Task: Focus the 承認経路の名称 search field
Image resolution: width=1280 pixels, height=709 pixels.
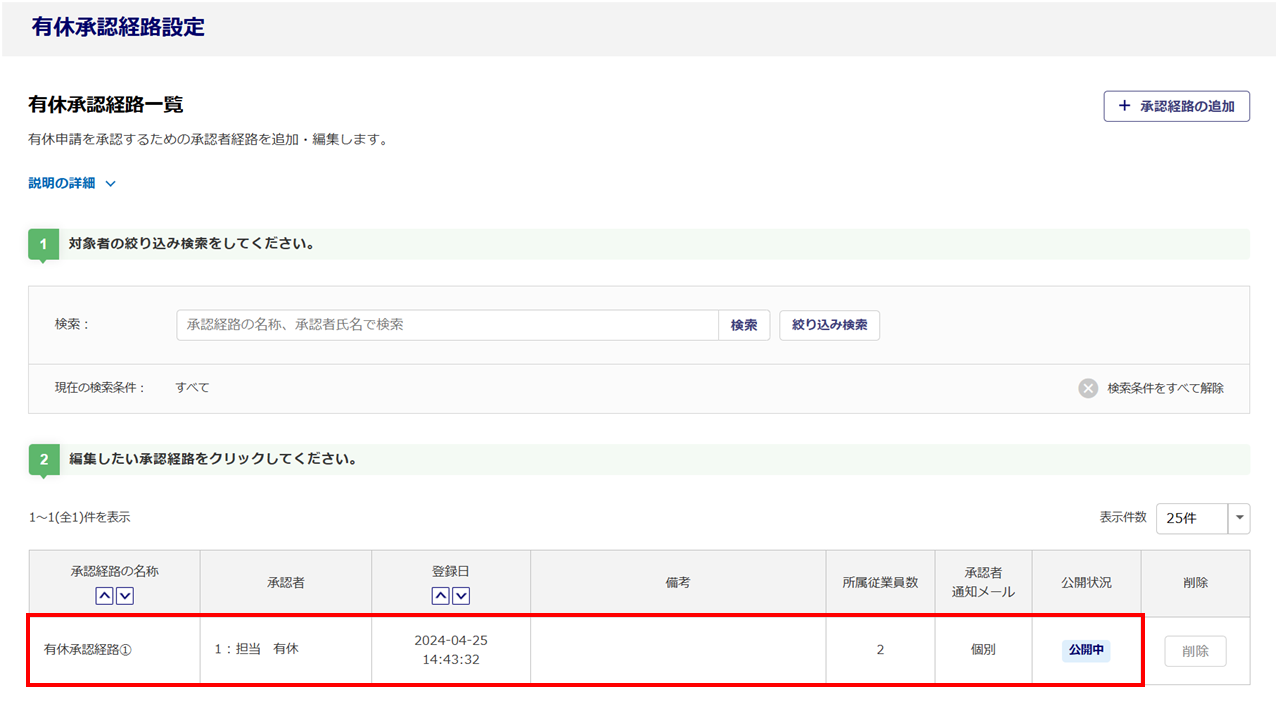Action: point(447,325)
